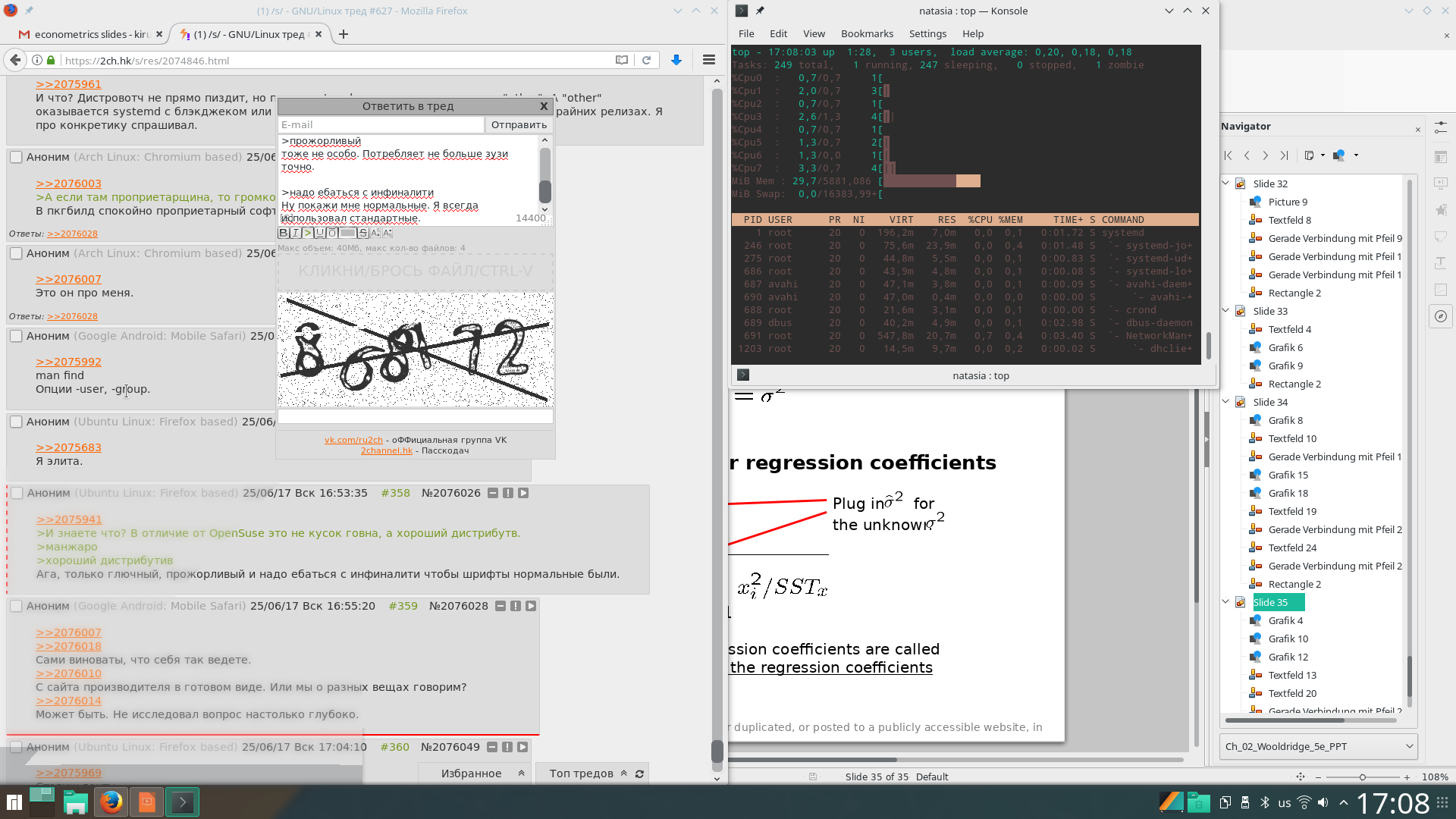Go to first slide in Navigator
The height and width of the screenshot is (819, 1456).
tap(1228, 155)
